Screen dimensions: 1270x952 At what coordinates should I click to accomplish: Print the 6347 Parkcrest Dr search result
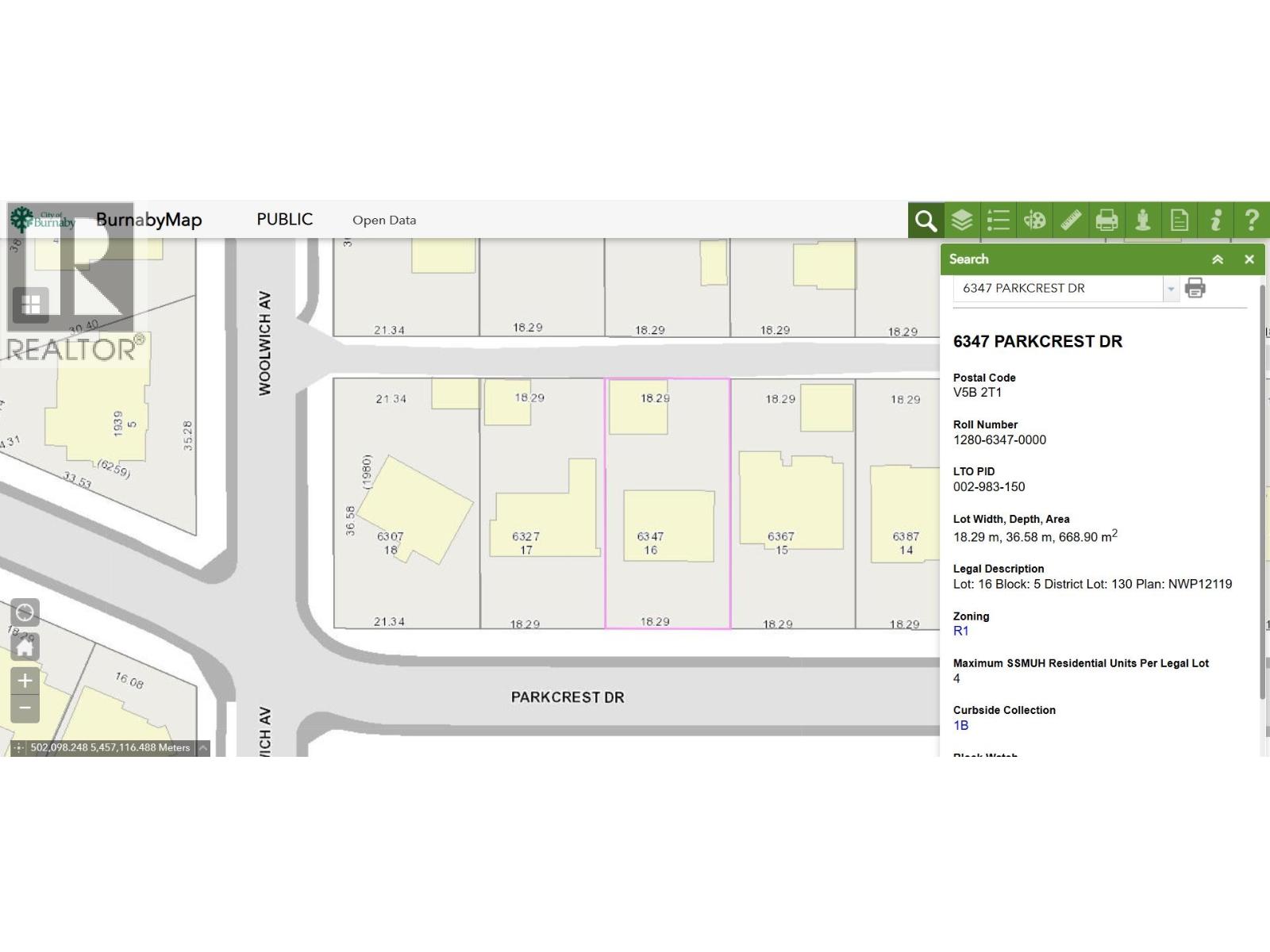[1197, 288]
